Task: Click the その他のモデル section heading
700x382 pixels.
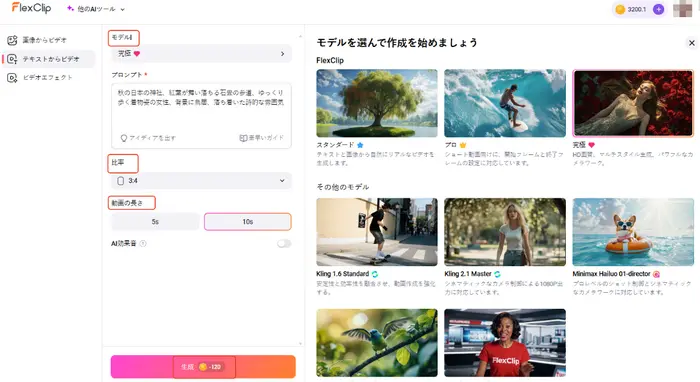Action: tap(343, 187)
